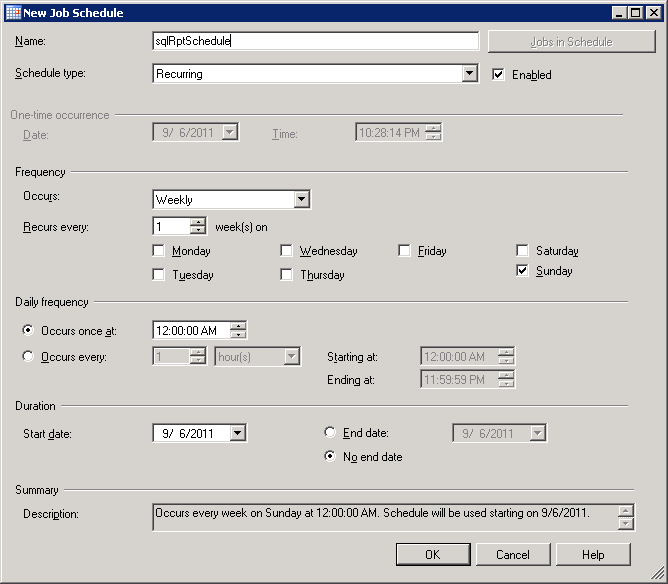Open the Start date calendar dropdown
Viewport: 668px width, 584px height.
point(237,433)
